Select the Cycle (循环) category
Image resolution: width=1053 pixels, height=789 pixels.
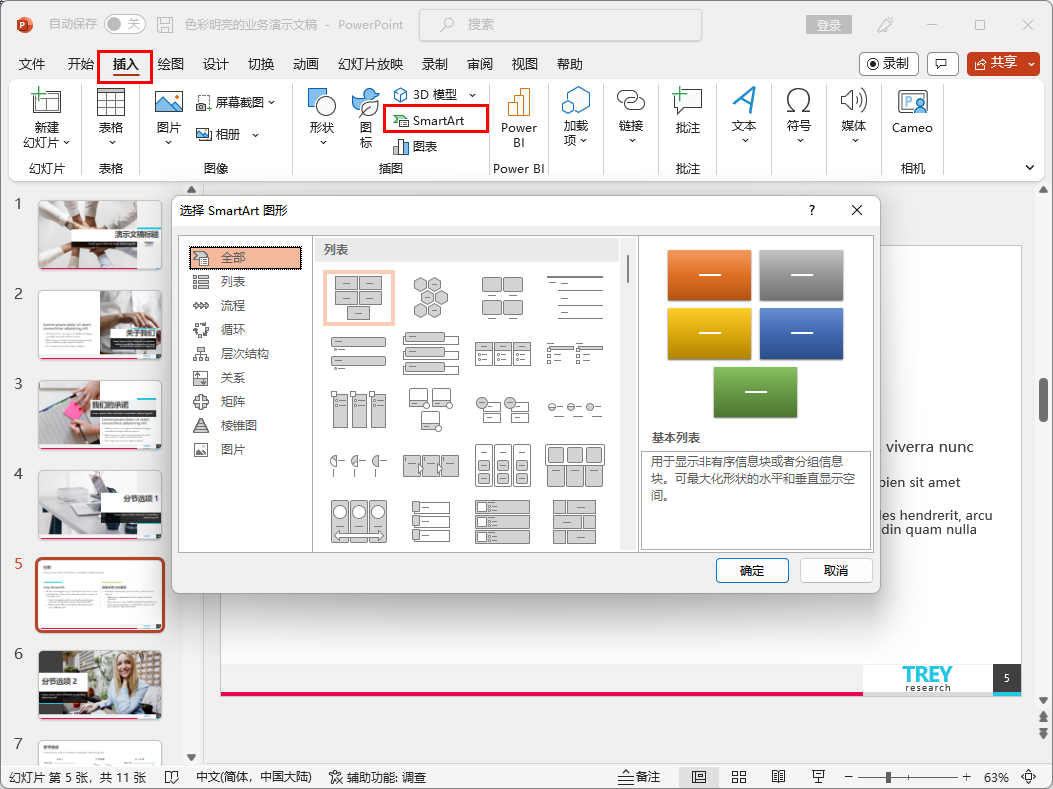pyautogui.click(x=245, y=330)
